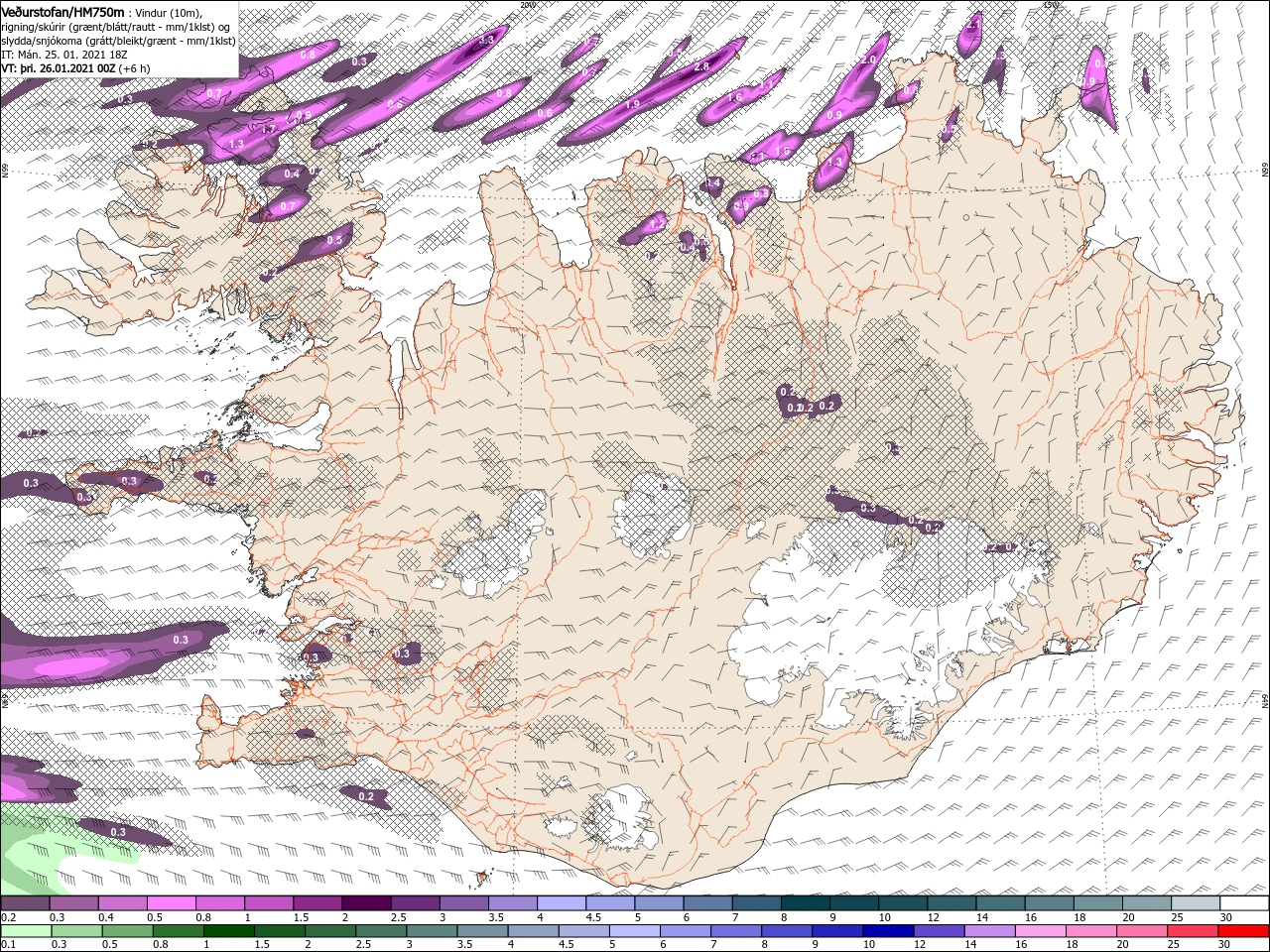1270x952 pixels.
Task: Choose the lower legend swatch labeled 8
Action: click(x=786, y=931)
